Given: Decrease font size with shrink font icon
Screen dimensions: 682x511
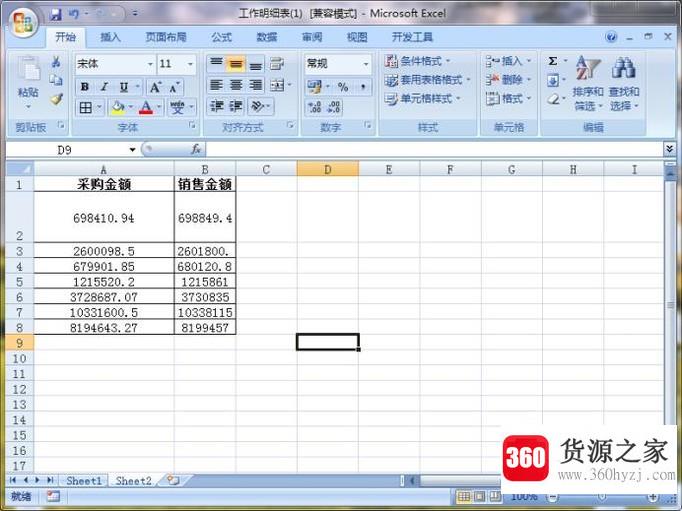Looking at the screenshot, I should click(x=175, y=88).
